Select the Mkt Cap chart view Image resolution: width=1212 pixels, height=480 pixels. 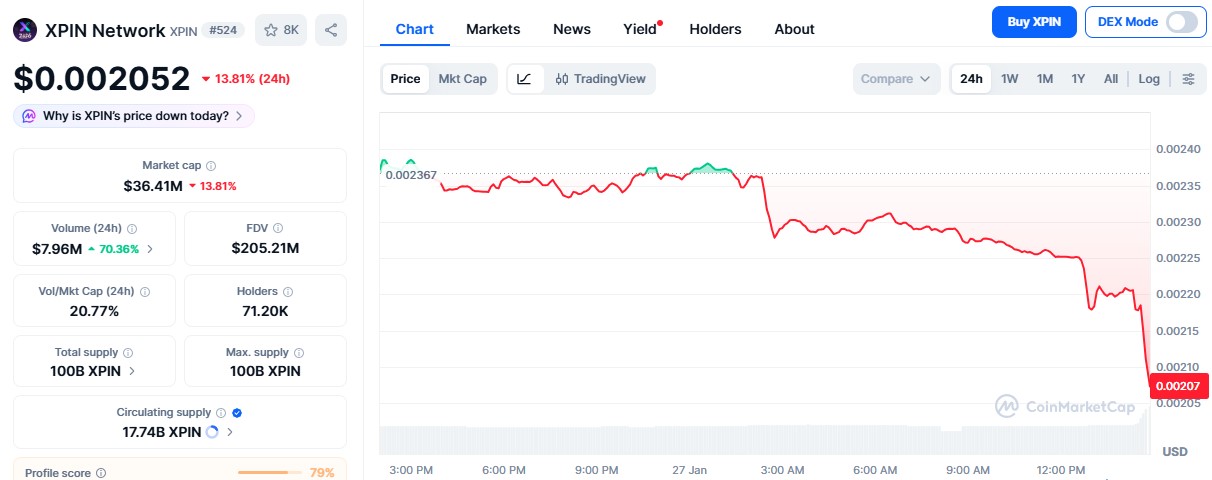click(x=462, y=79)
